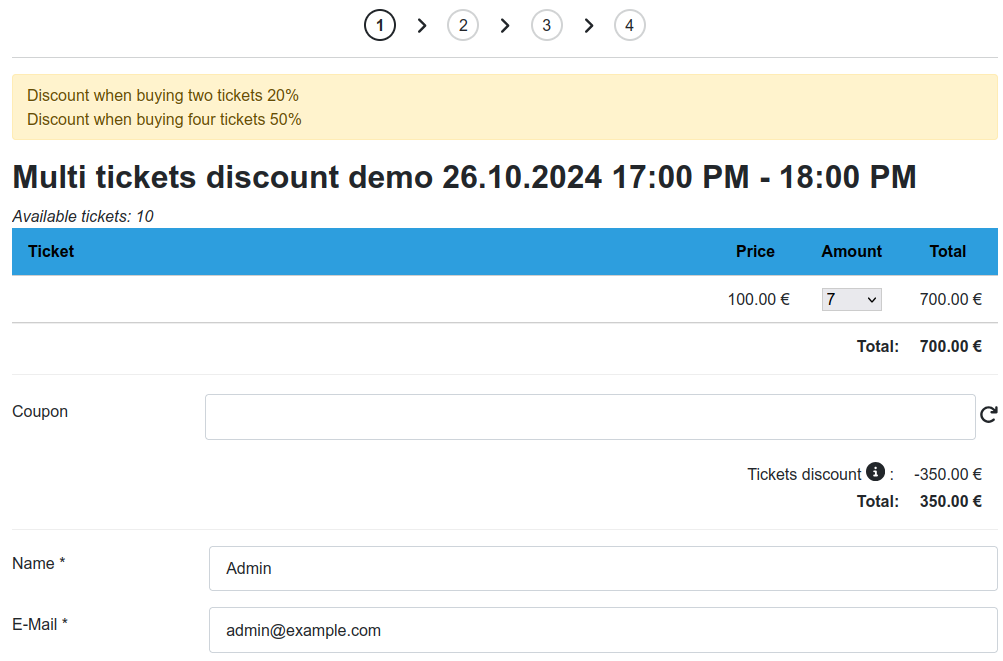Focus the Coupon input field

click(590, 417)
